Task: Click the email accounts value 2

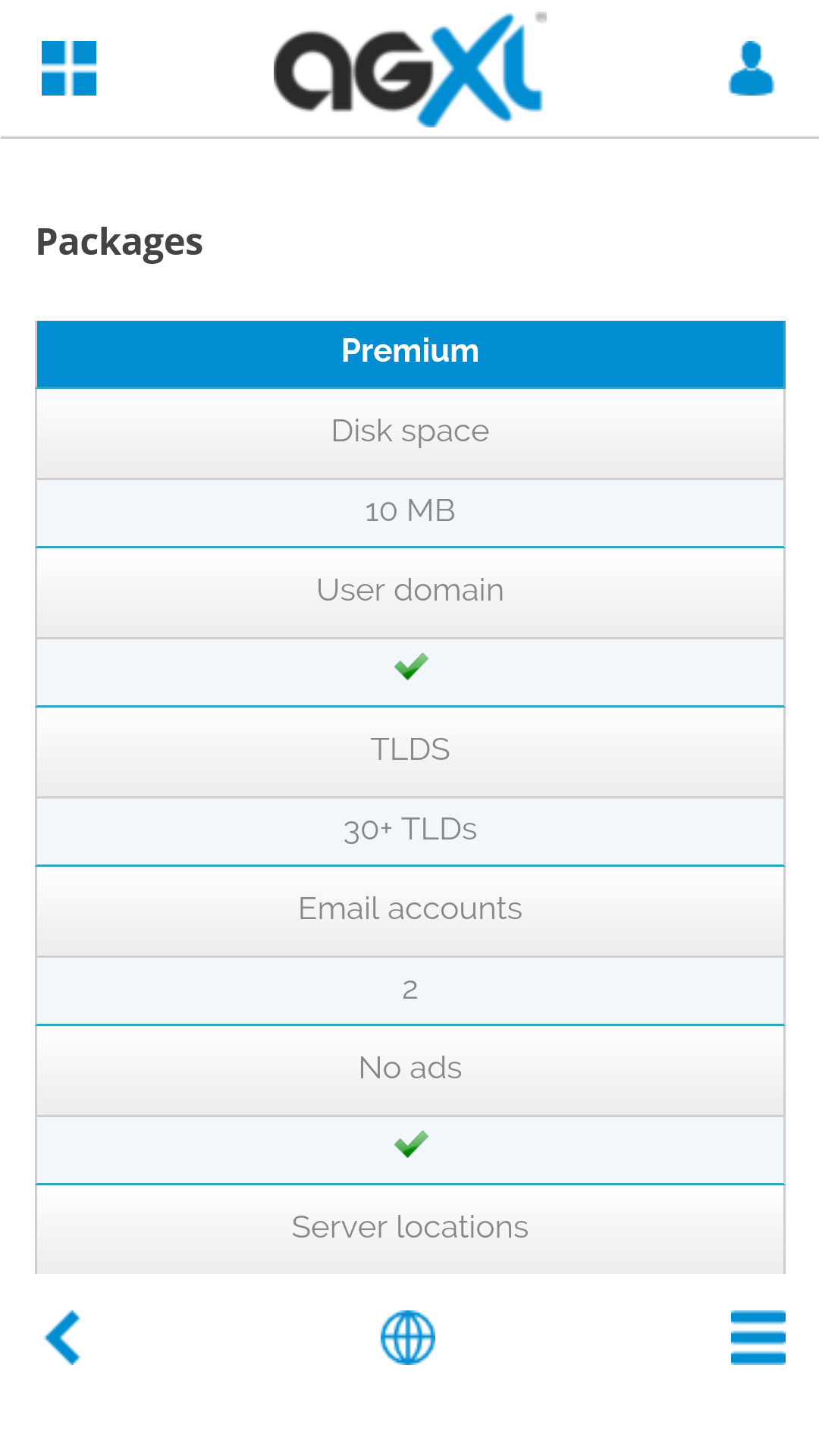Action: (410, 990)
